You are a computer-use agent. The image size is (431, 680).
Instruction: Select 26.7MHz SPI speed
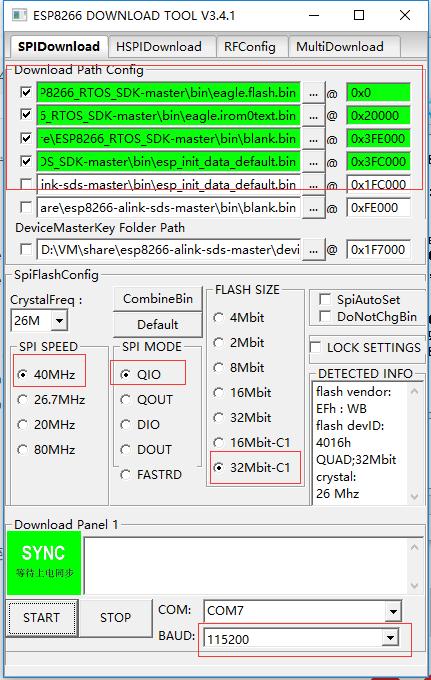51,399
